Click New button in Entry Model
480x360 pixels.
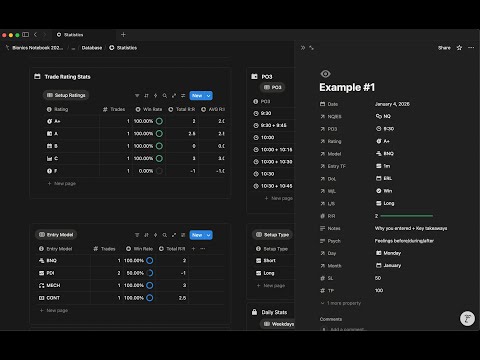(197, 235)
